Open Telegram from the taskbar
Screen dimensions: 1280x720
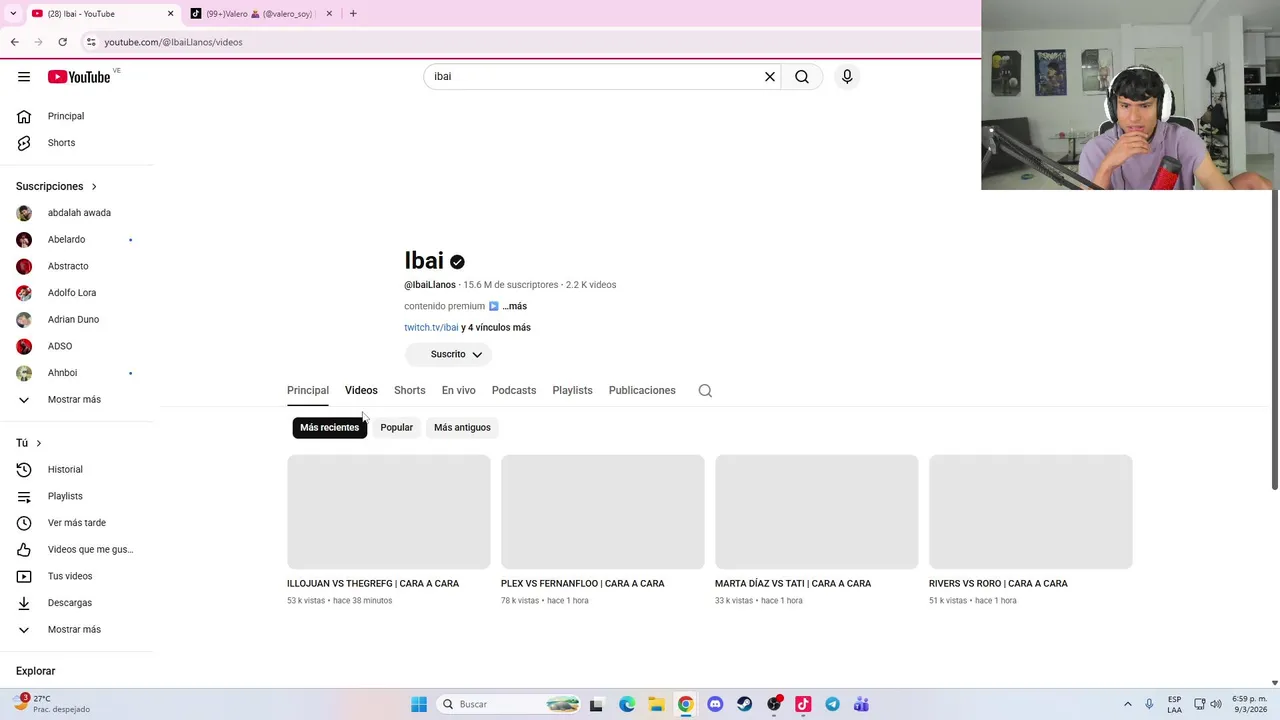click(x=832, y=705)
